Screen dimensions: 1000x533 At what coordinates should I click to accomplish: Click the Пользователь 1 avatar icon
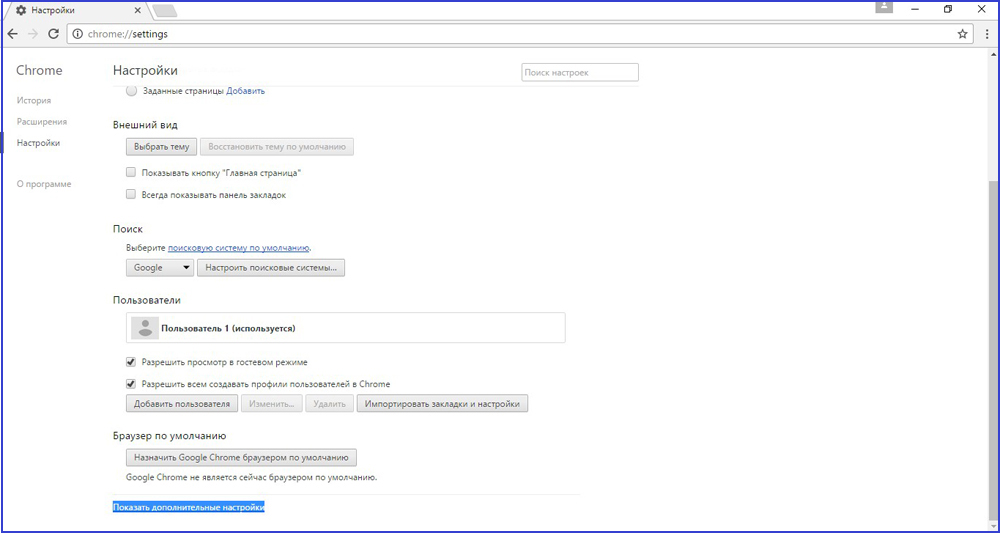coord(145,328)
